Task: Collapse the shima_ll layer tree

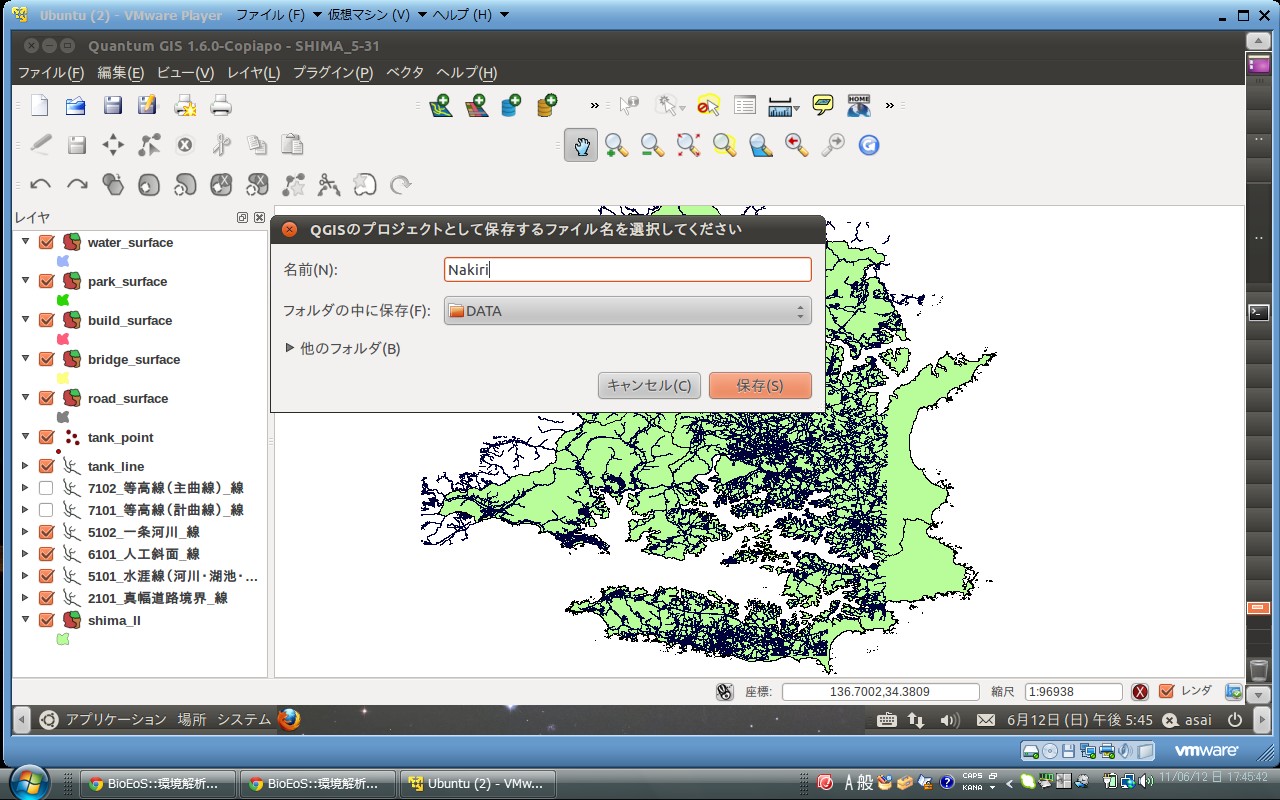Action: point(25,620)
